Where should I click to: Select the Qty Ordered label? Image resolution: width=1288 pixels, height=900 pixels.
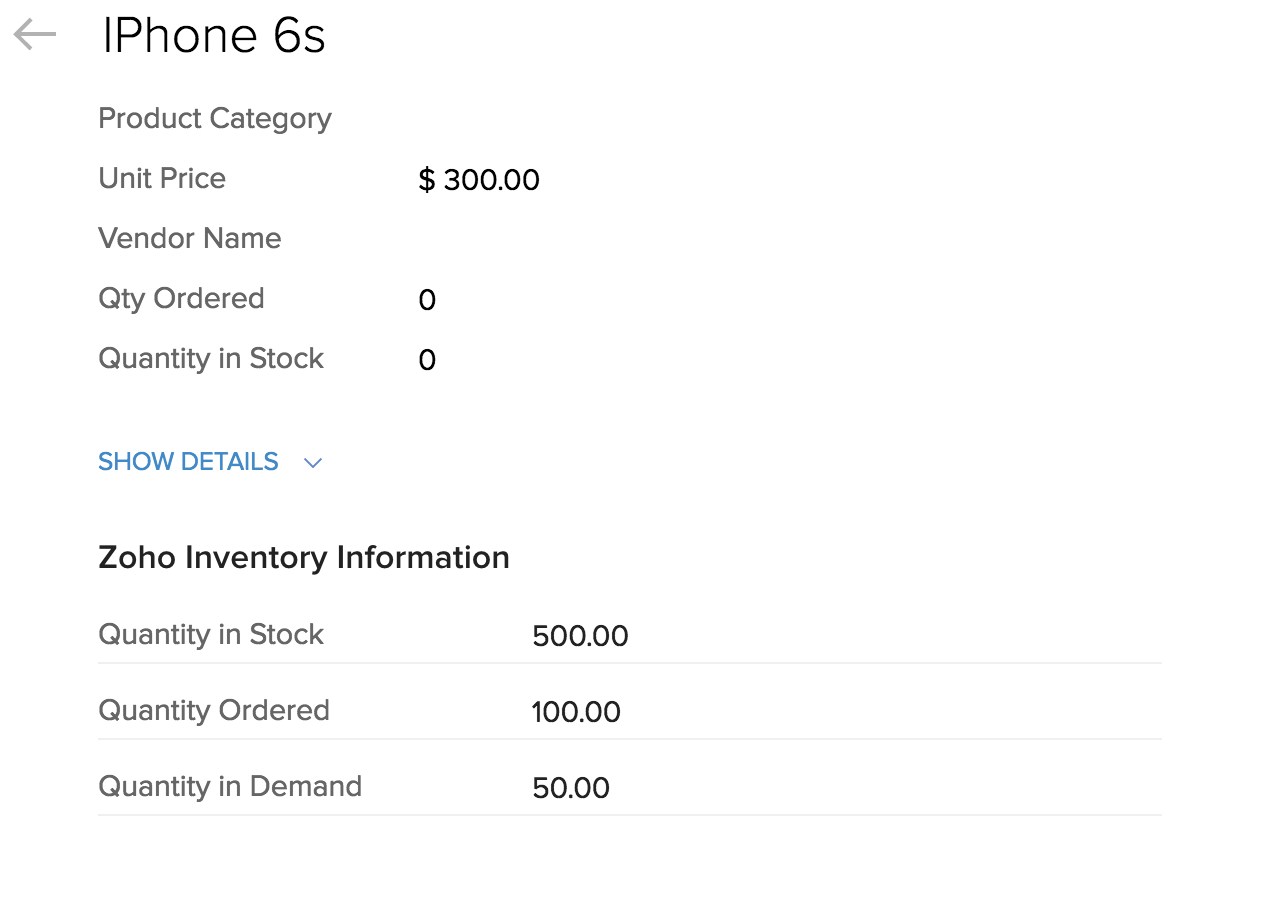181,299
